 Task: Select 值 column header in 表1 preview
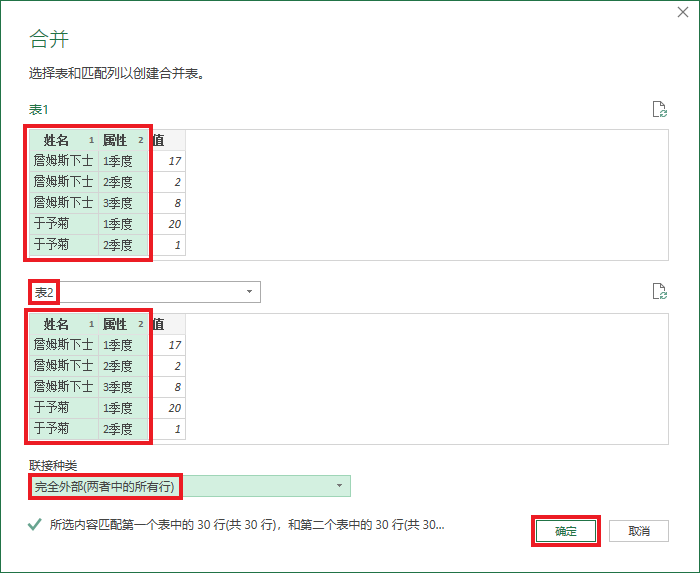[167, 140]
